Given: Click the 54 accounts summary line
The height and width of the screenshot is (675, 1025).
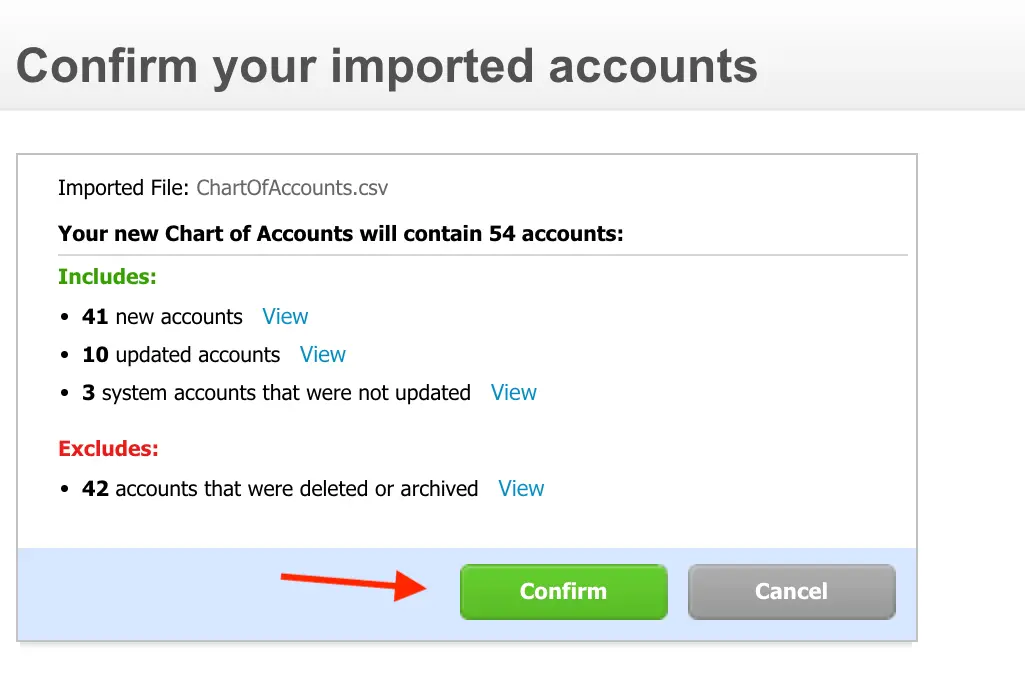Looking at the screenshot, I should click(x=340, y=233).
